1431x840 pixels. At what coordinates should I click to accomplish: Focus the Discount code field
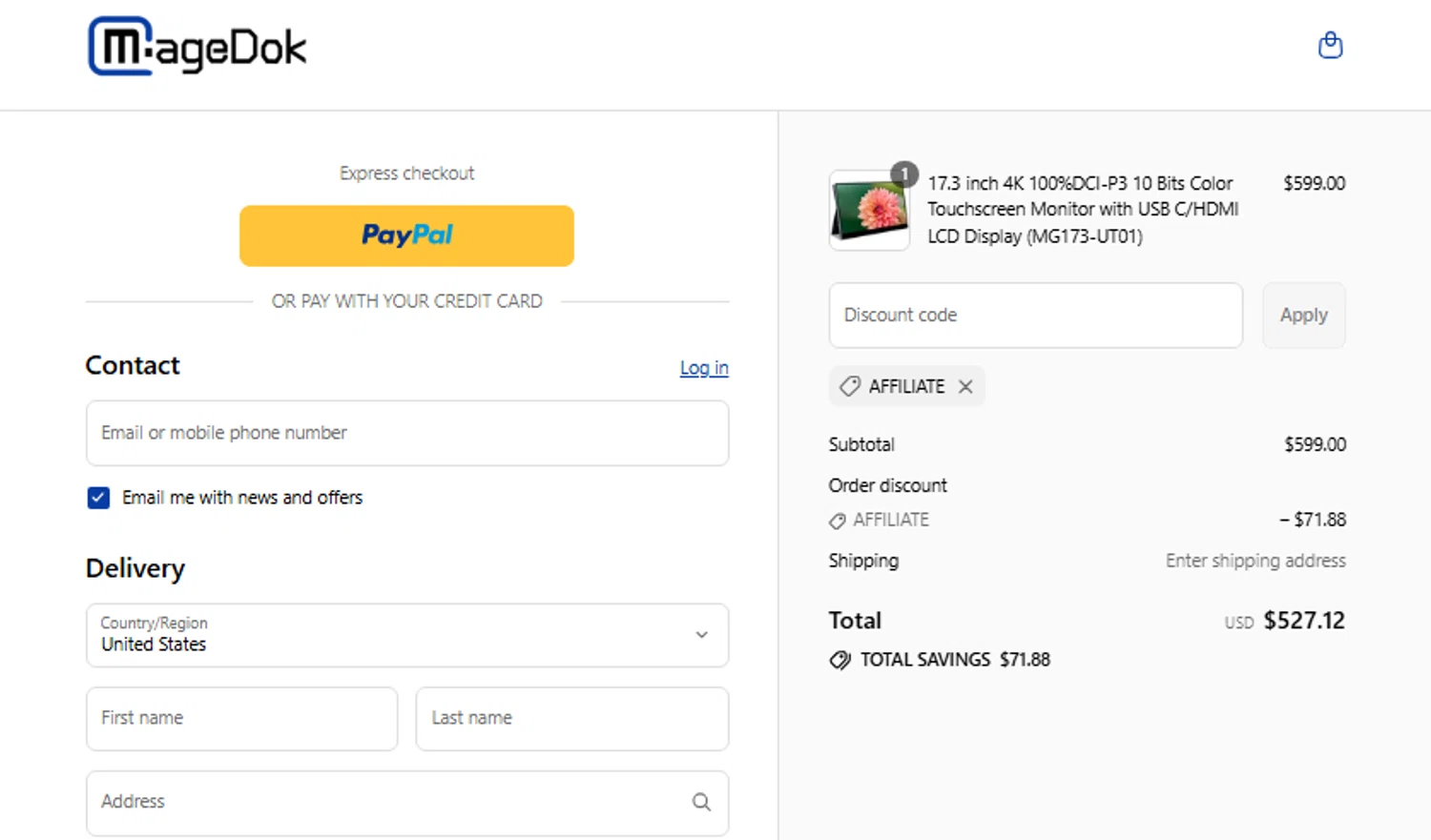pyautogui.click(x=1035, y=315)
